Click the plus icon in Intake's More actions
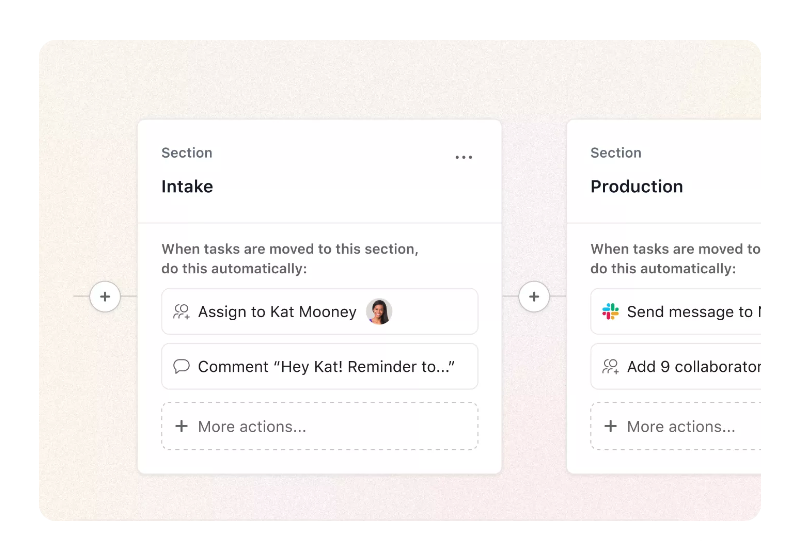 (x=181, y=427)
